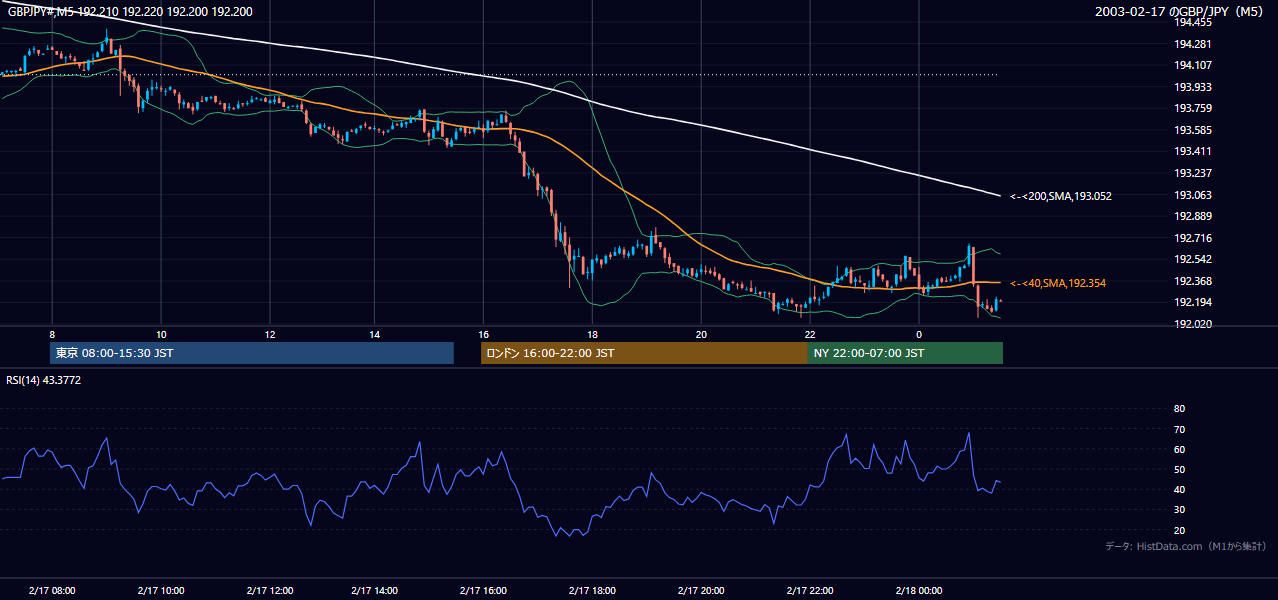
Task: Click RSI axis level 60
Action: (x=1179, y=449)
